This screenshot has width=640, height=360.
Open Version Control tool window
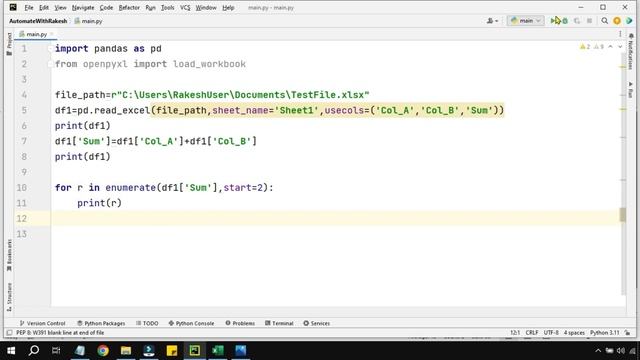(42, 323)
